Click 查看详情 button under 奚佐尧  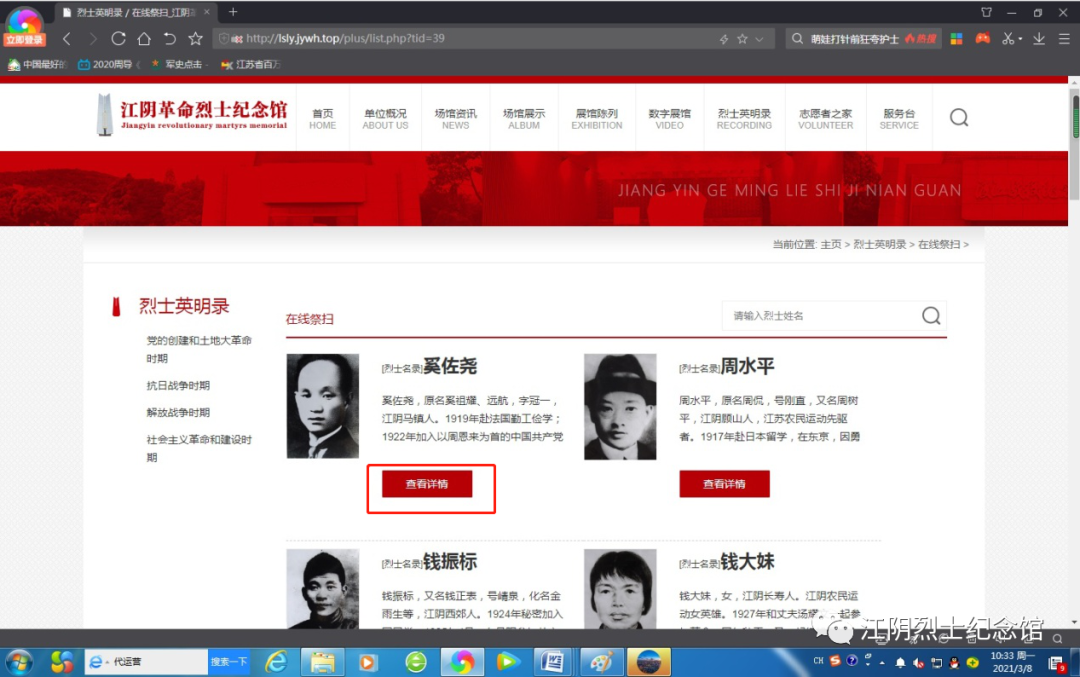(x=427, y=484)
